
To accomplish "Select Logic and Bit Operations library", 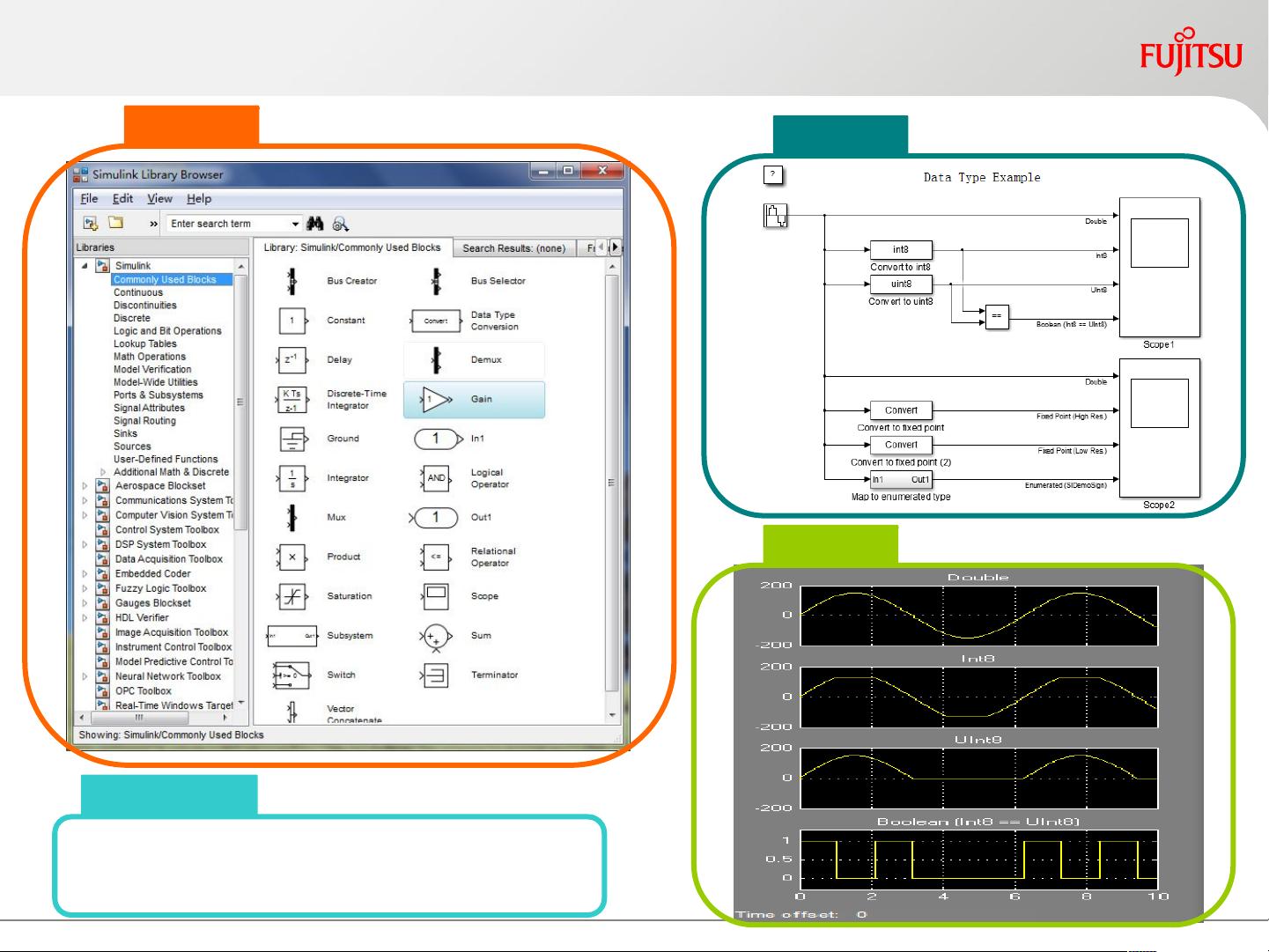I will click(x=167, y=331).
